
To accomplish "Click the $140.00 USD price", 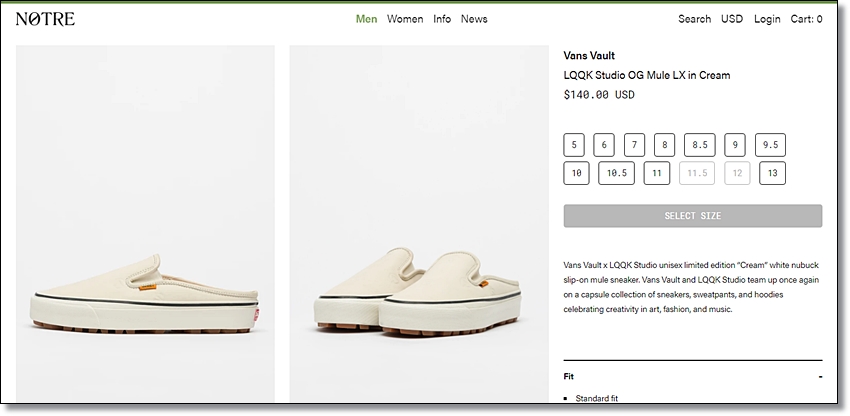I will click(599, 95).
